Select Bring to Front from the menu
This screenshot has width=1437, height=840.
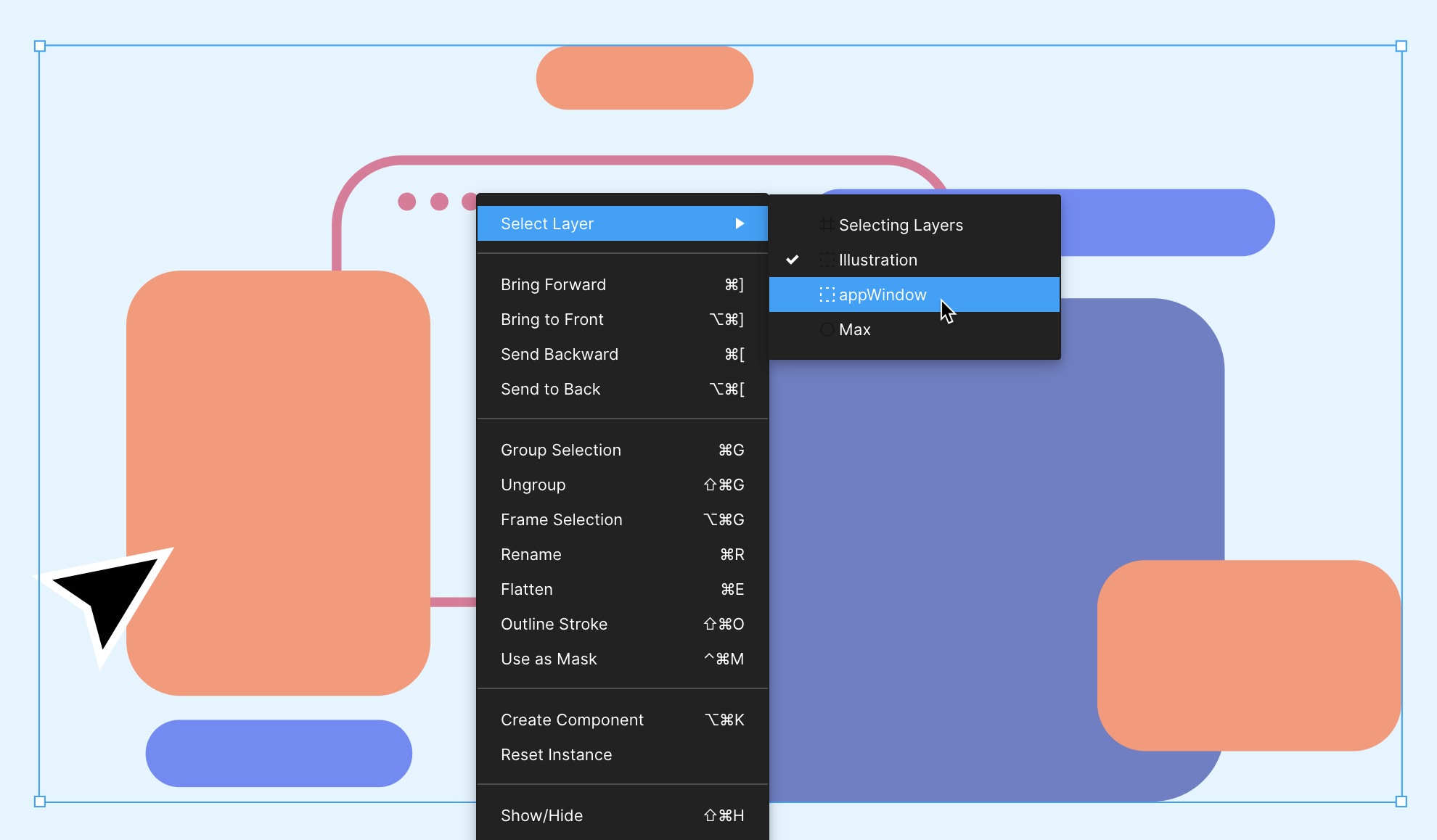pyautogui.click(x=552, y=319)
